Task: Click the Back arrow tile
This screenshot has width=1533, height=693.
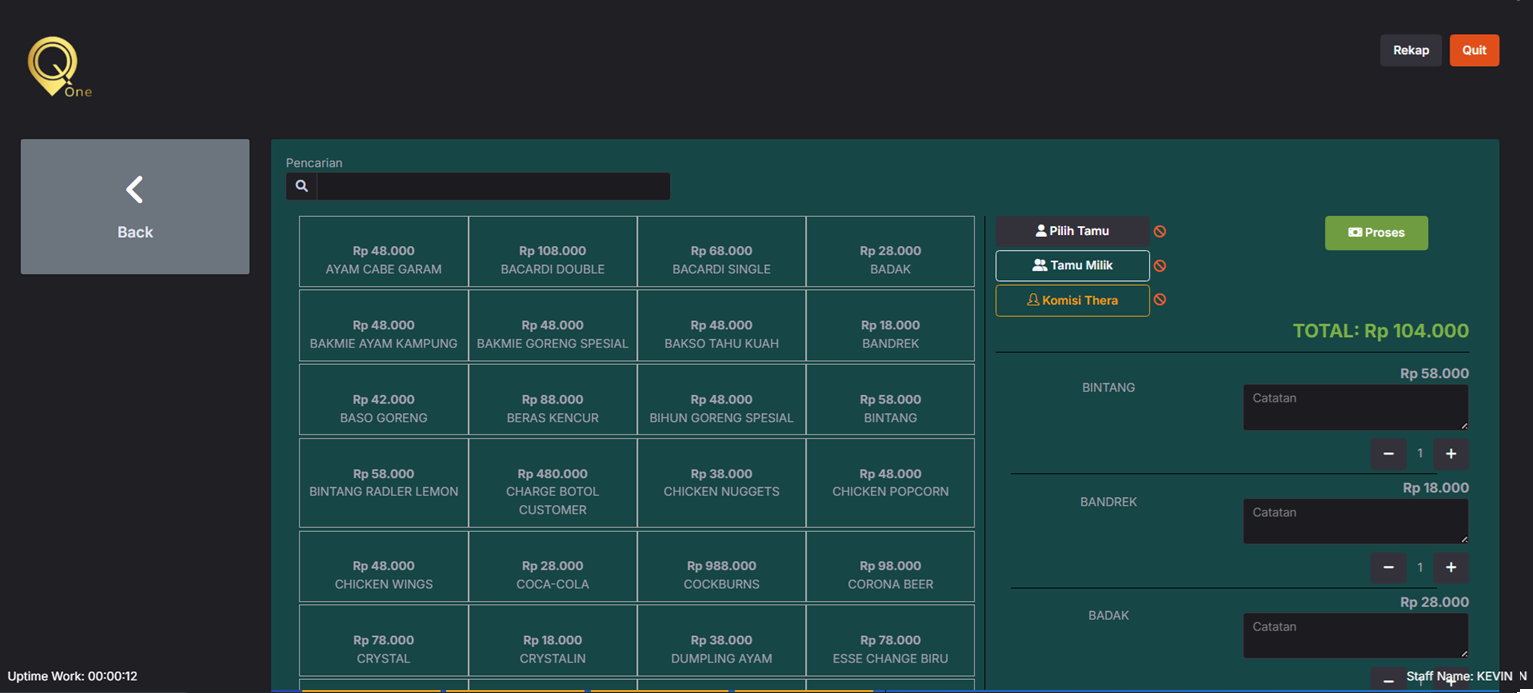Action: pos(135,206)
